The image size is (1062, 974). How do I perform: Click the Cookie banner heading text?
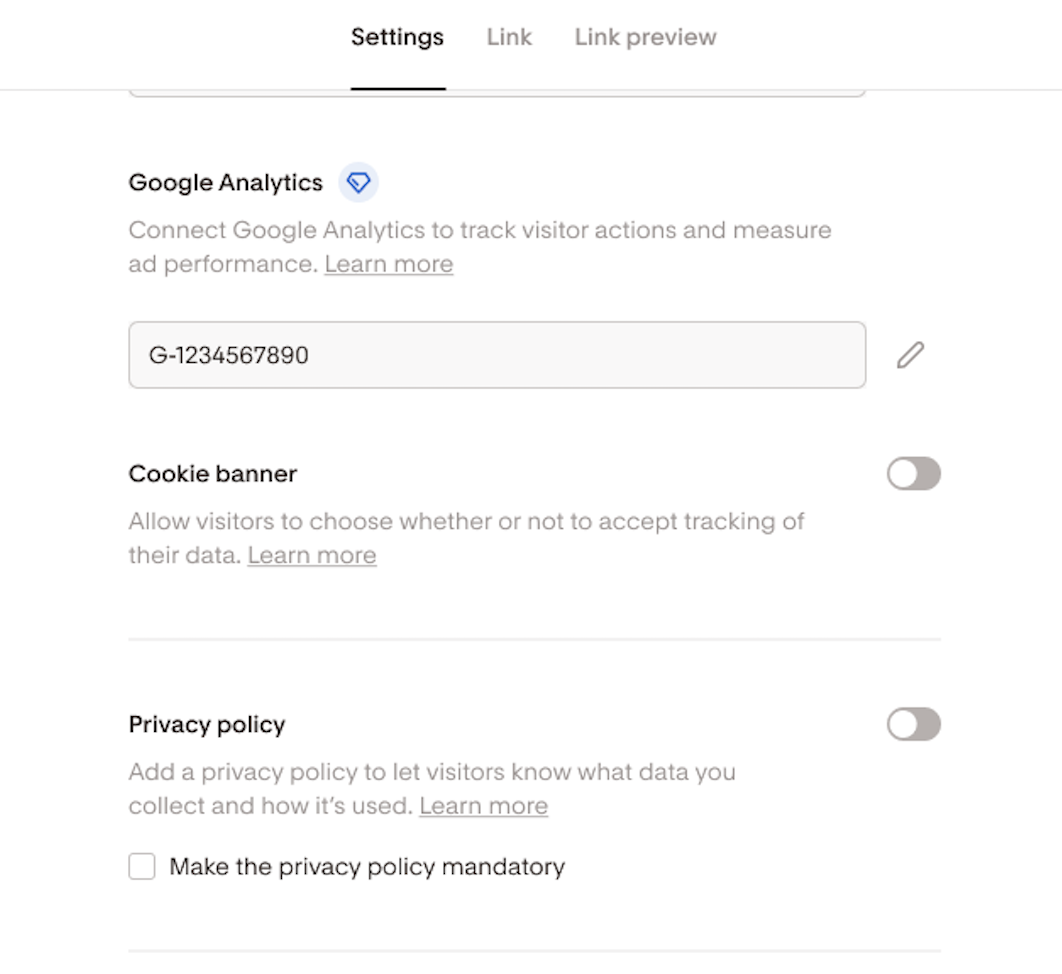(213, 474)
